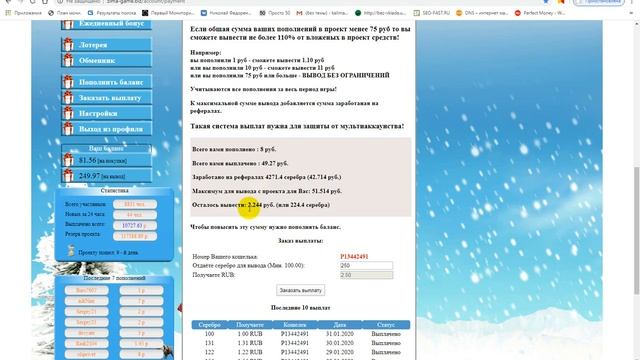Open the SEO-FAST.RU bookmark
Viewport: 640px width, 360px height.
coord(431,13)
